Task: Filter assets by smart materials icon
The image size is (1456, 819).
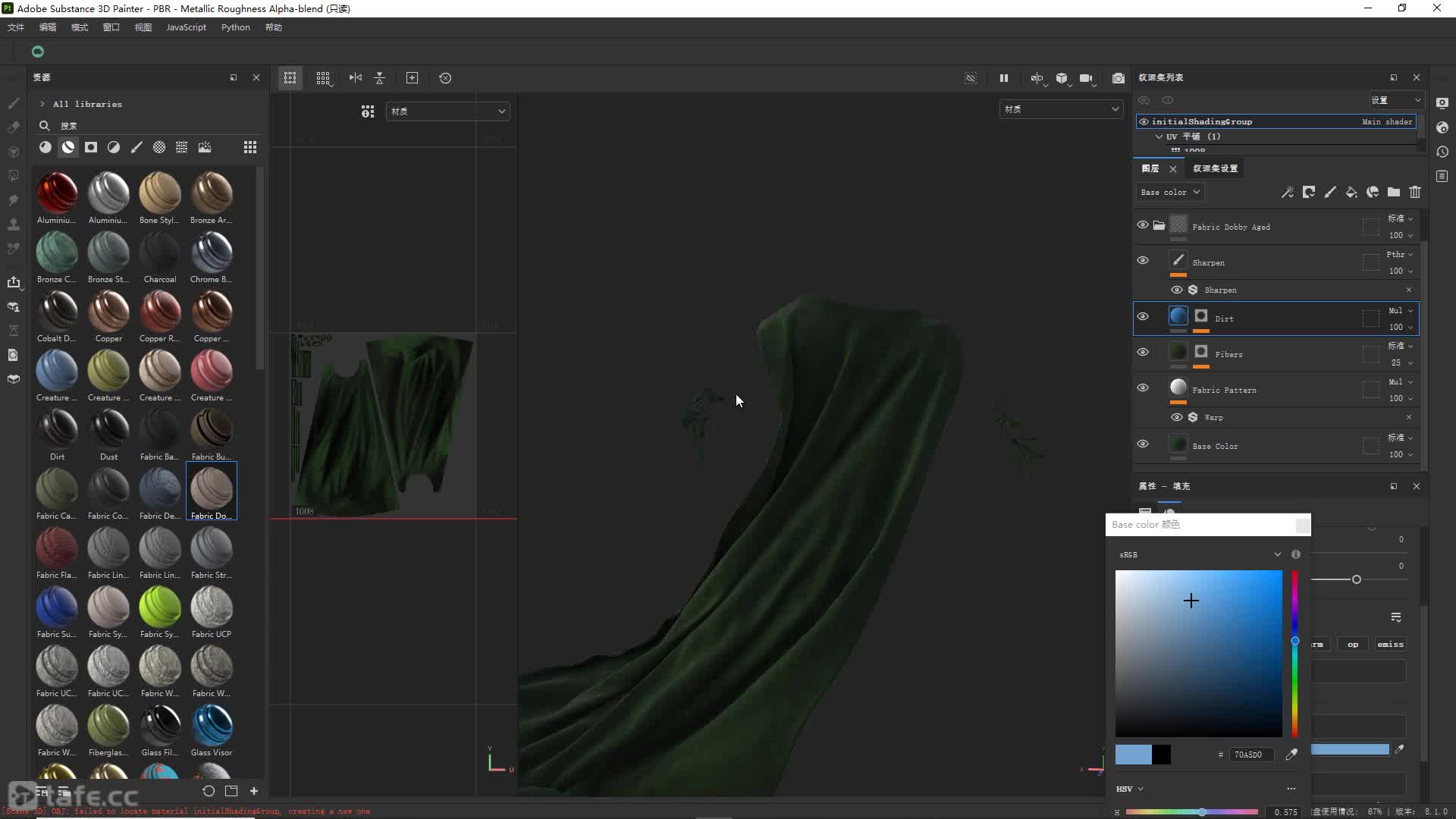Action: (68, 147)
